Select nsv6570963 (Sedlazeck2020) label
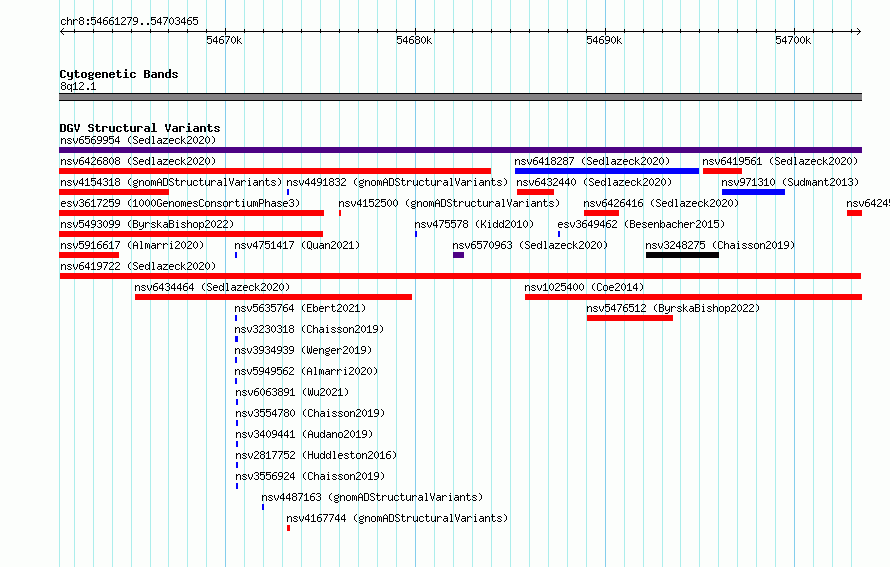The height and width of the screenshot is (567, 890). pyautogui.click(x=530, y=245)
